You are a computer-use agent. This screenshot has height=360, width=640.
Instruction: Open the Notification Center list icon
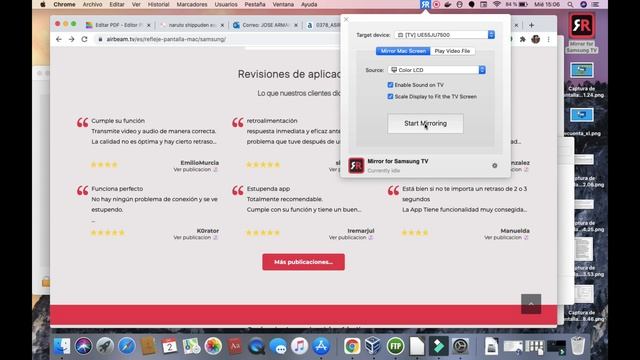pos(596,4)
